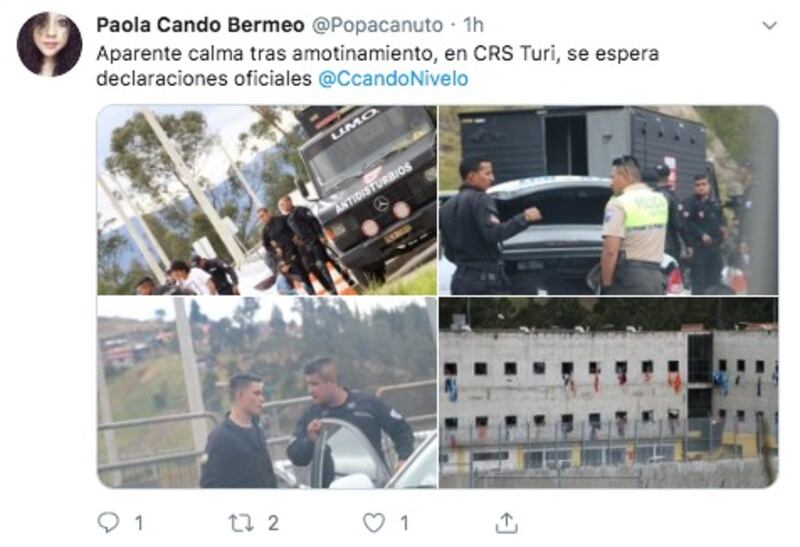Open the share tweet upload icon

tap(506, 523)
